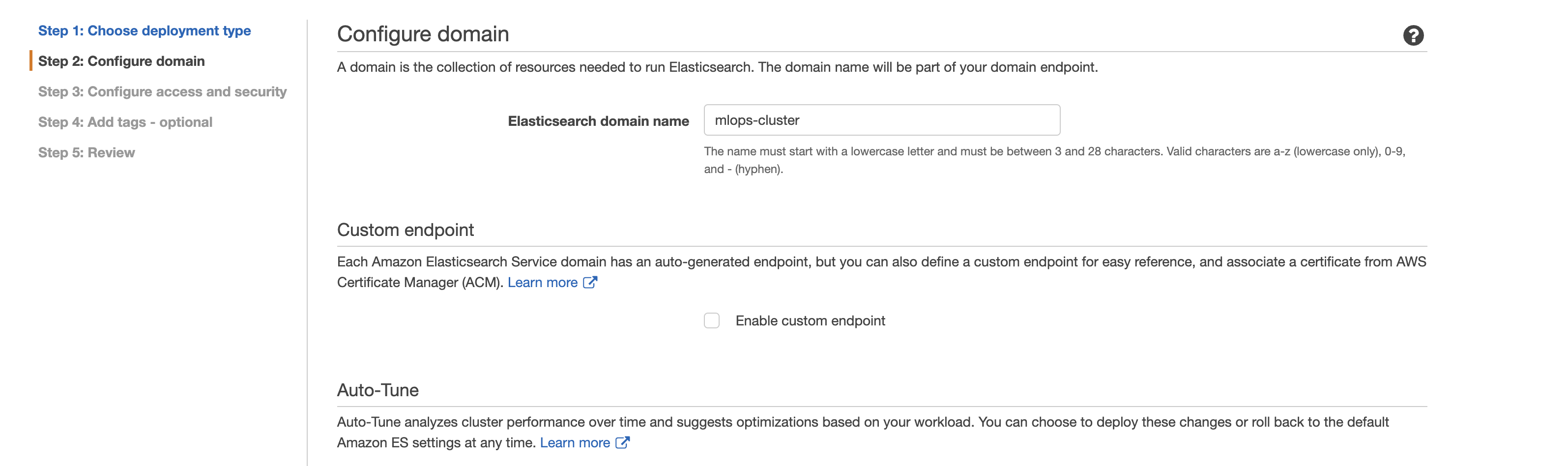Open Learn more link about Auto-Tune
The height and width of the screenshot is (466, 1568).
(574, 442)
